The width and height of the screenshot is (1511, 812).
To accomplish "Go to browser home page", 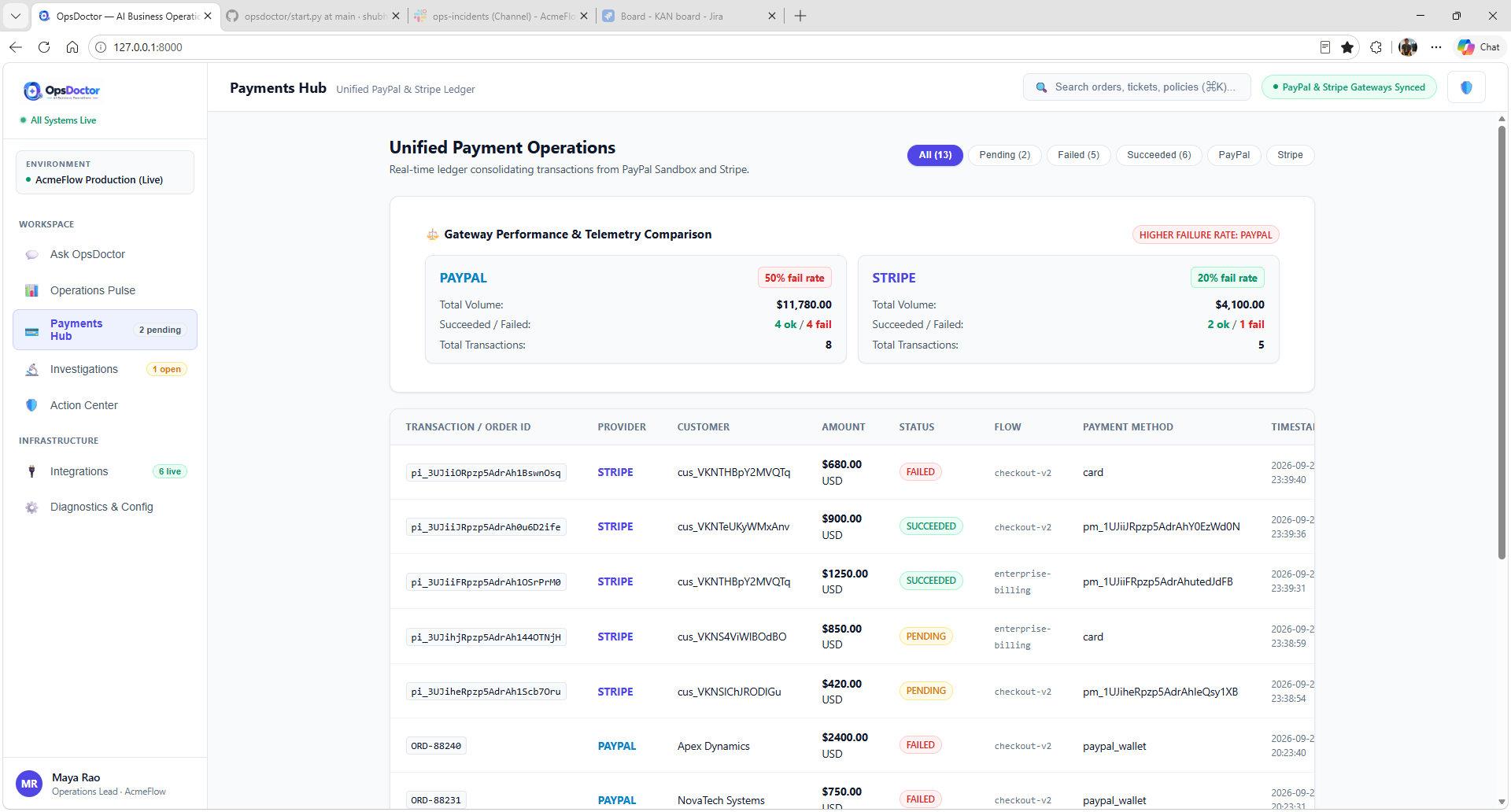I will (x=72, y=47).
